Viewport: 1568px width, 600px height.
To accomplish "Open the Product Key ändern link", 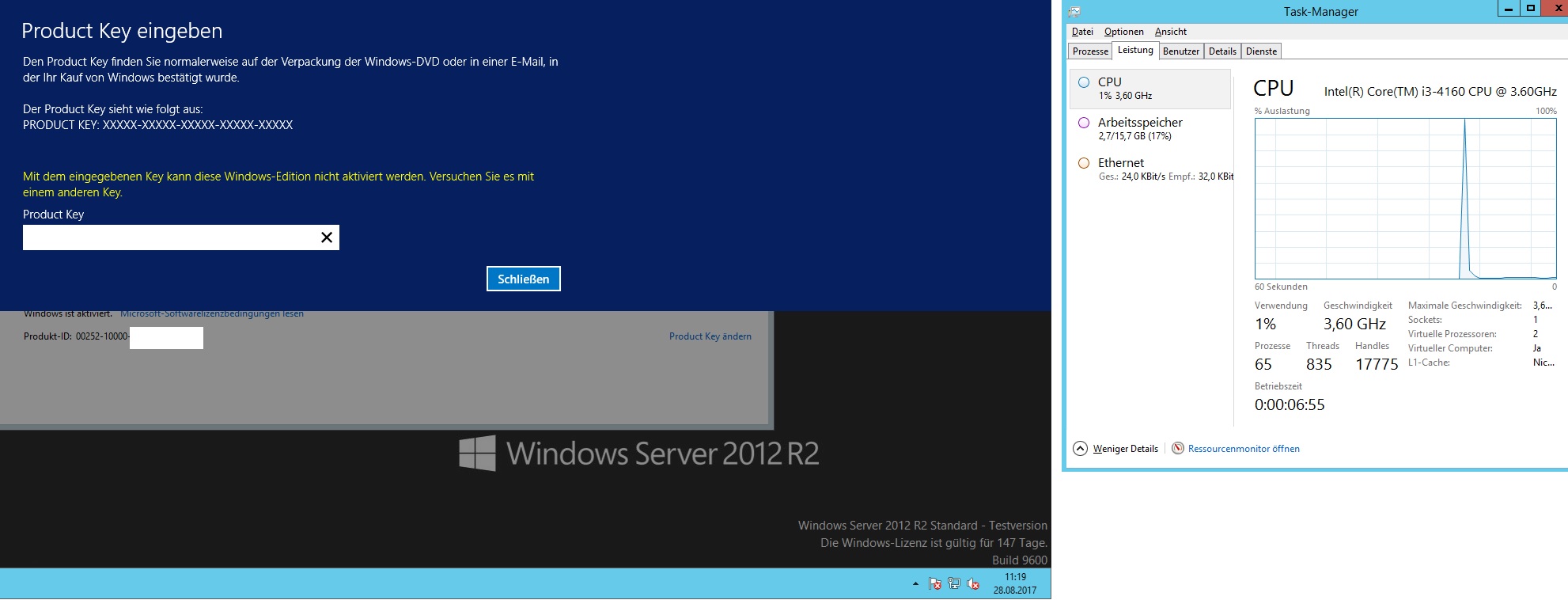I will point(710,336).
